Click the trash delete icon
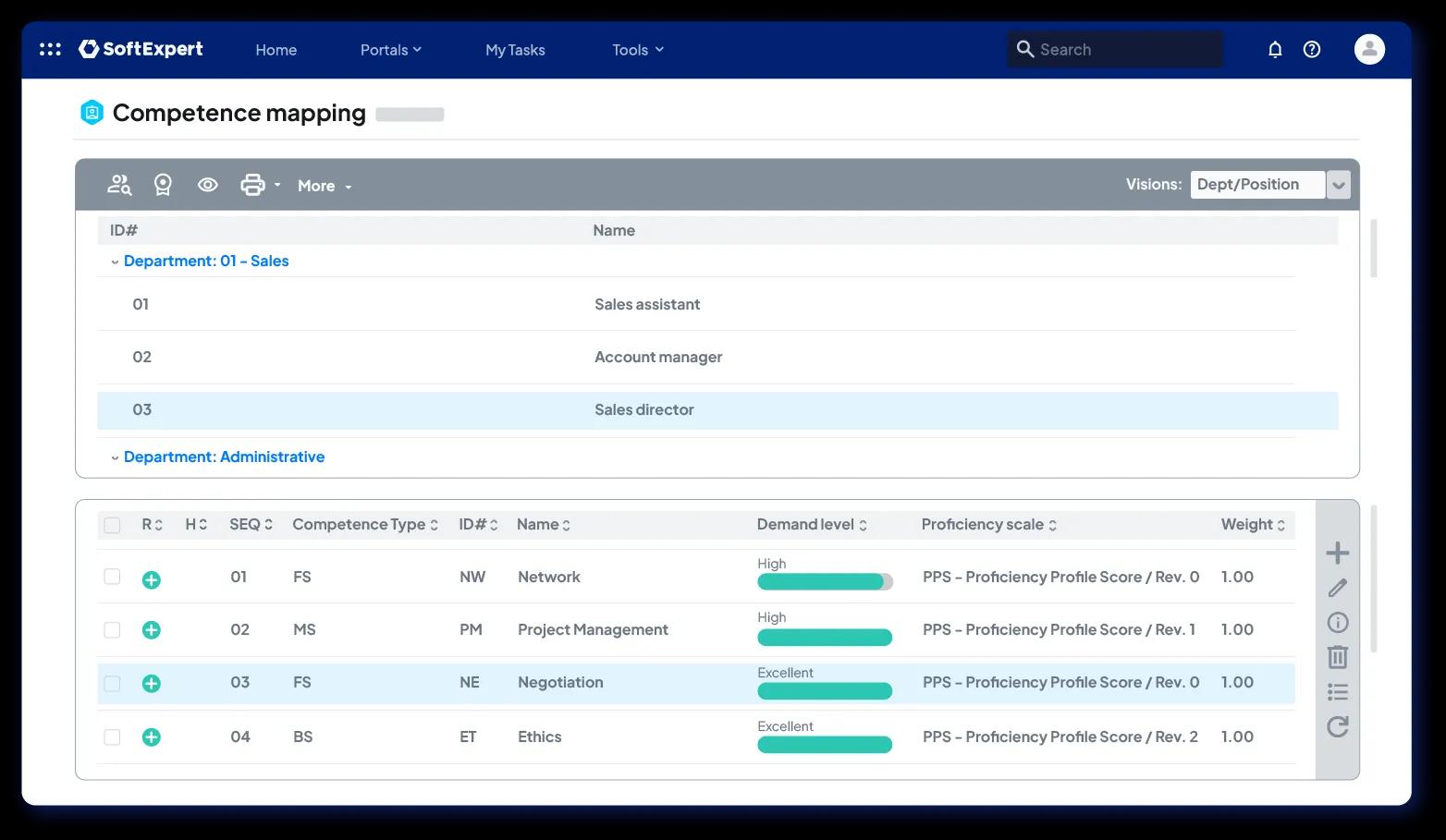The width and height of the screenshot is (1446, 840). tap(1338, 657)
